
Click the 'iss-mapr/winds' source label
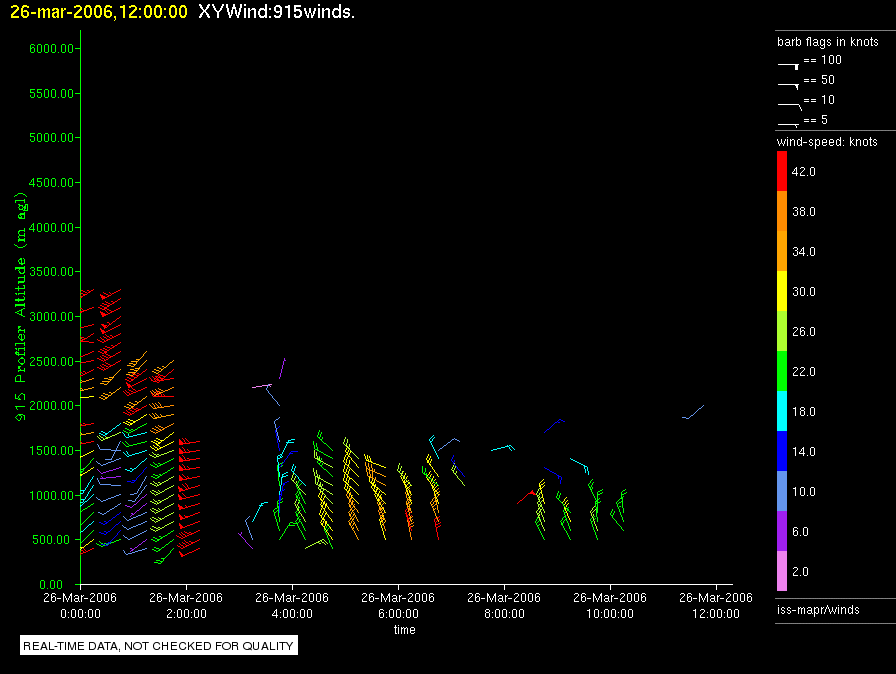[x=818, y=609]
